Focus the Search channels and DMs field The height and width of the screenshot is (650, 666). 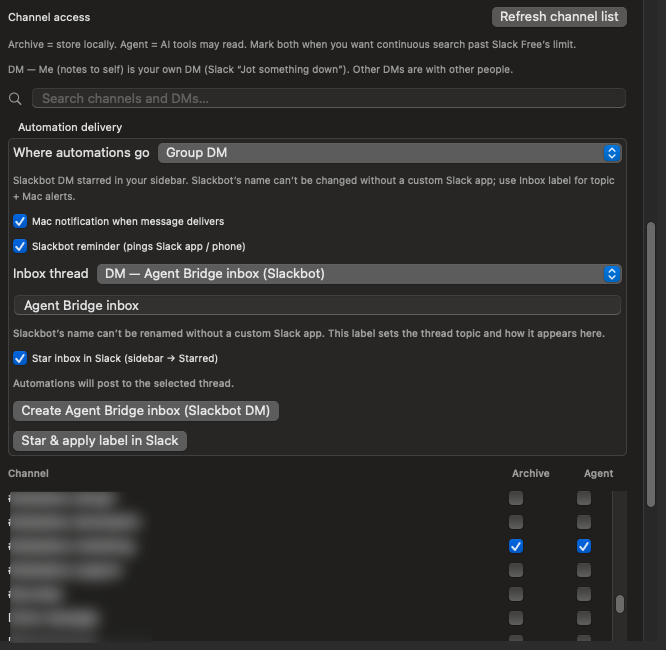(x=328, y=99)
